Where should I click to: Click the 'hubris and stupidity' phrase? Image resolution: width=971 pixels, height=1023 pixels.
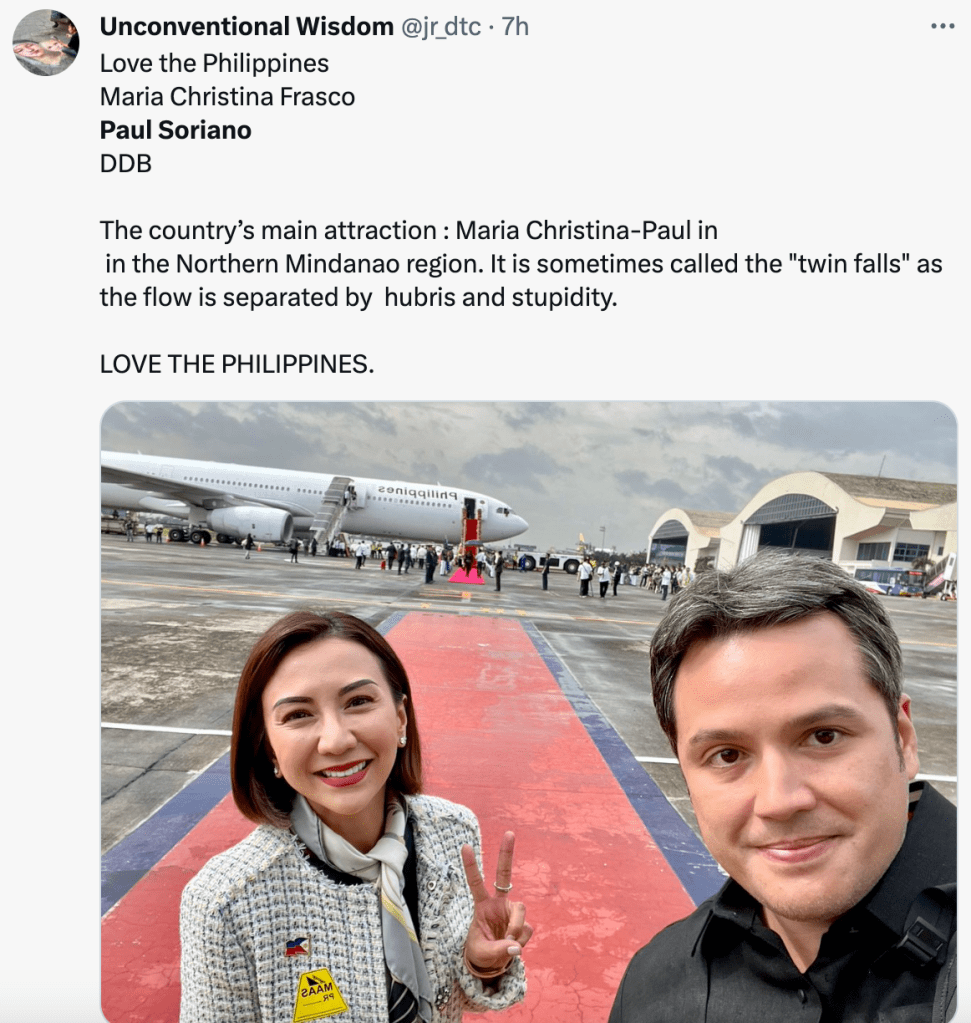coord(501,298)
